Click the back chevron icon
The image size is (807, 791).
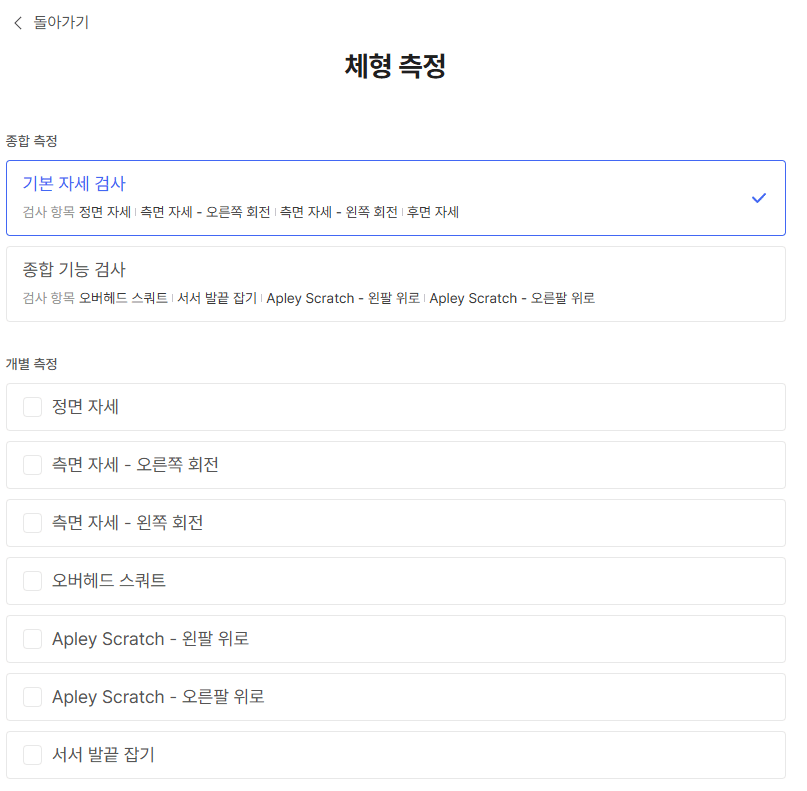coord(17,23)
